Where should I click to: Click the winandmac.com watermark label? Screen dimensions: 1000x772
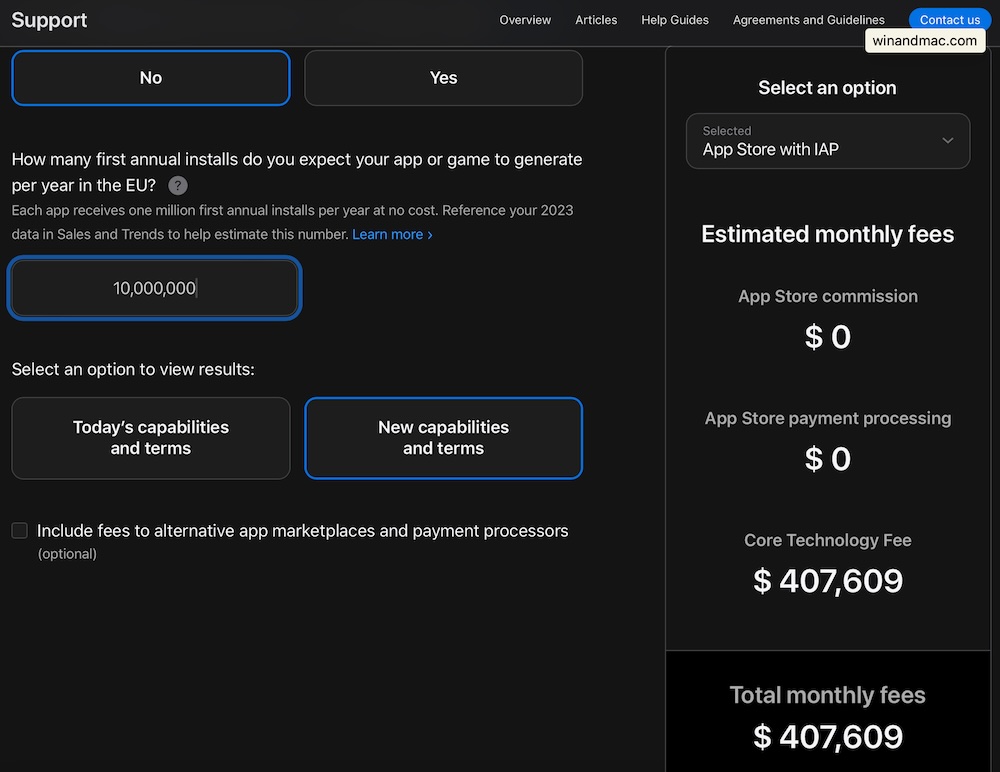(924, 41)
